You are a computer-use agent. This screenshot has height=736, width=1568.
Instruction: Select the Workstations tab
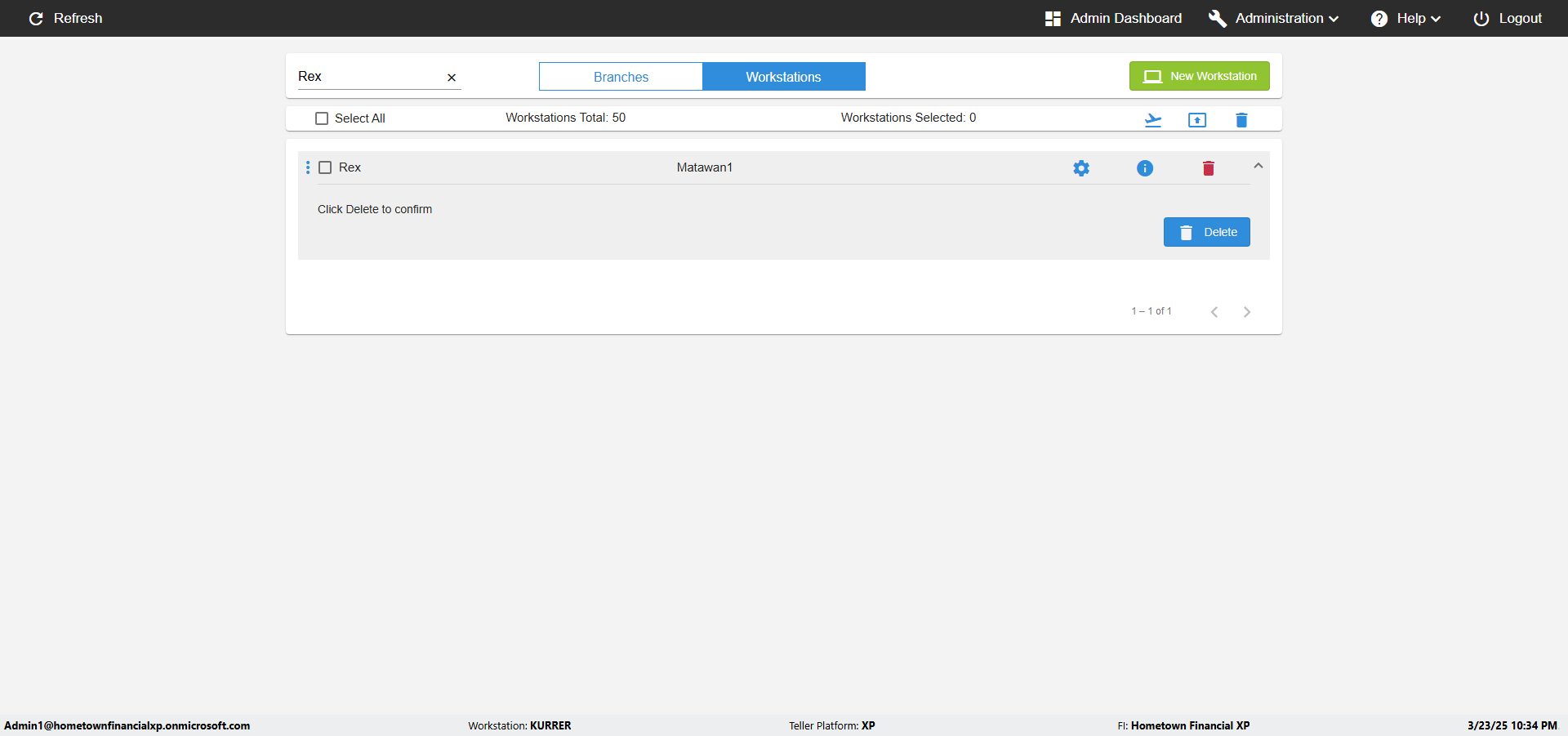[784, 77]
